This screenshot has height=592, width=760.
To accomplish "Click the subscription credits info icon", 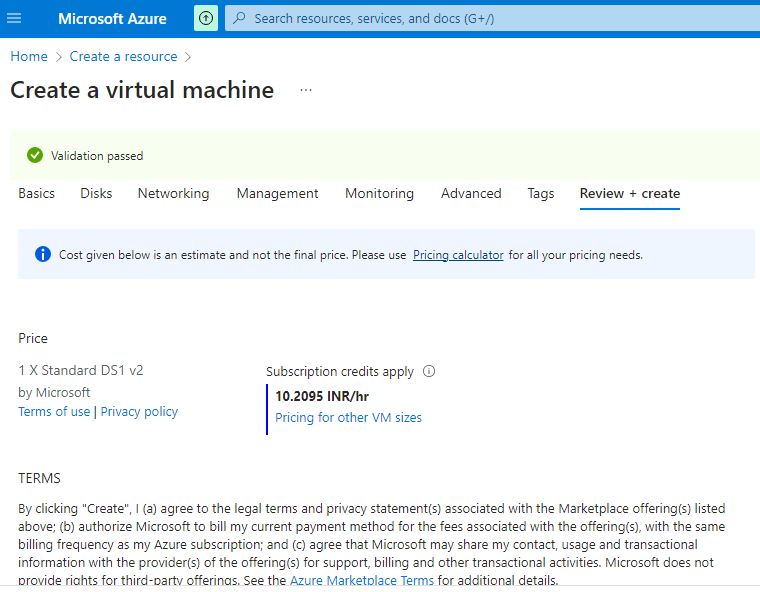I will pos(429,371).
